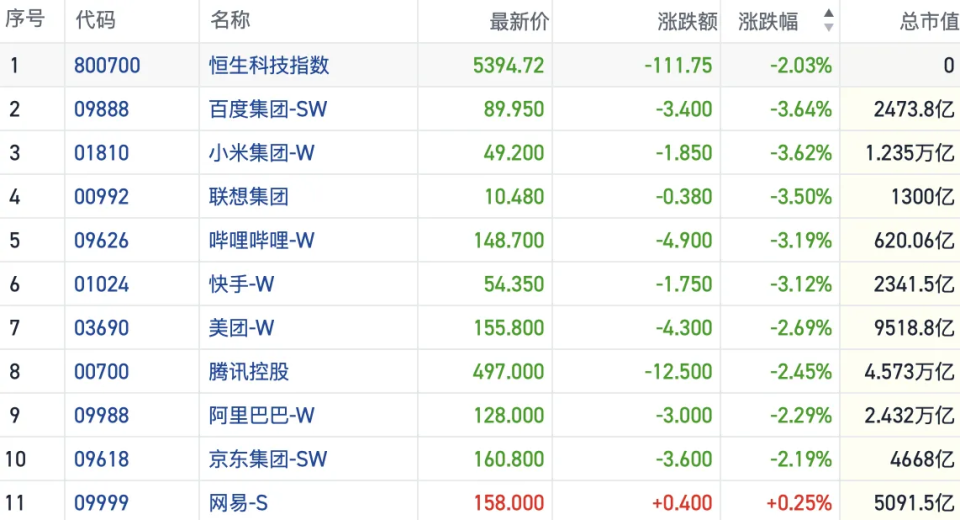
Task: Select market cap 5091.5亿
Action: (x=915, y=503)
